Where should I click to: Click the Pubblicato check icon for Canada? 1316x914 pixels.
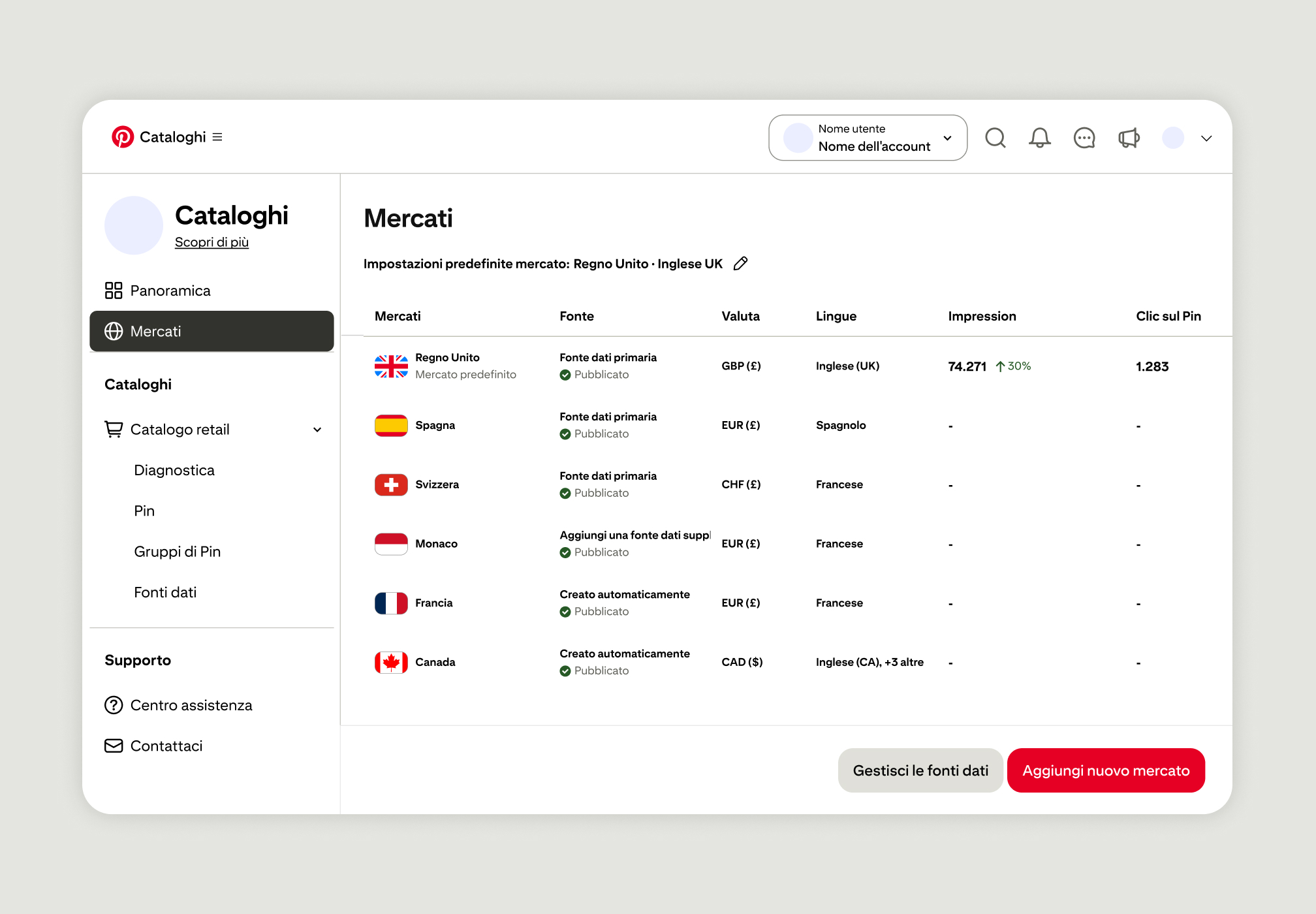[x=565, y=671]
